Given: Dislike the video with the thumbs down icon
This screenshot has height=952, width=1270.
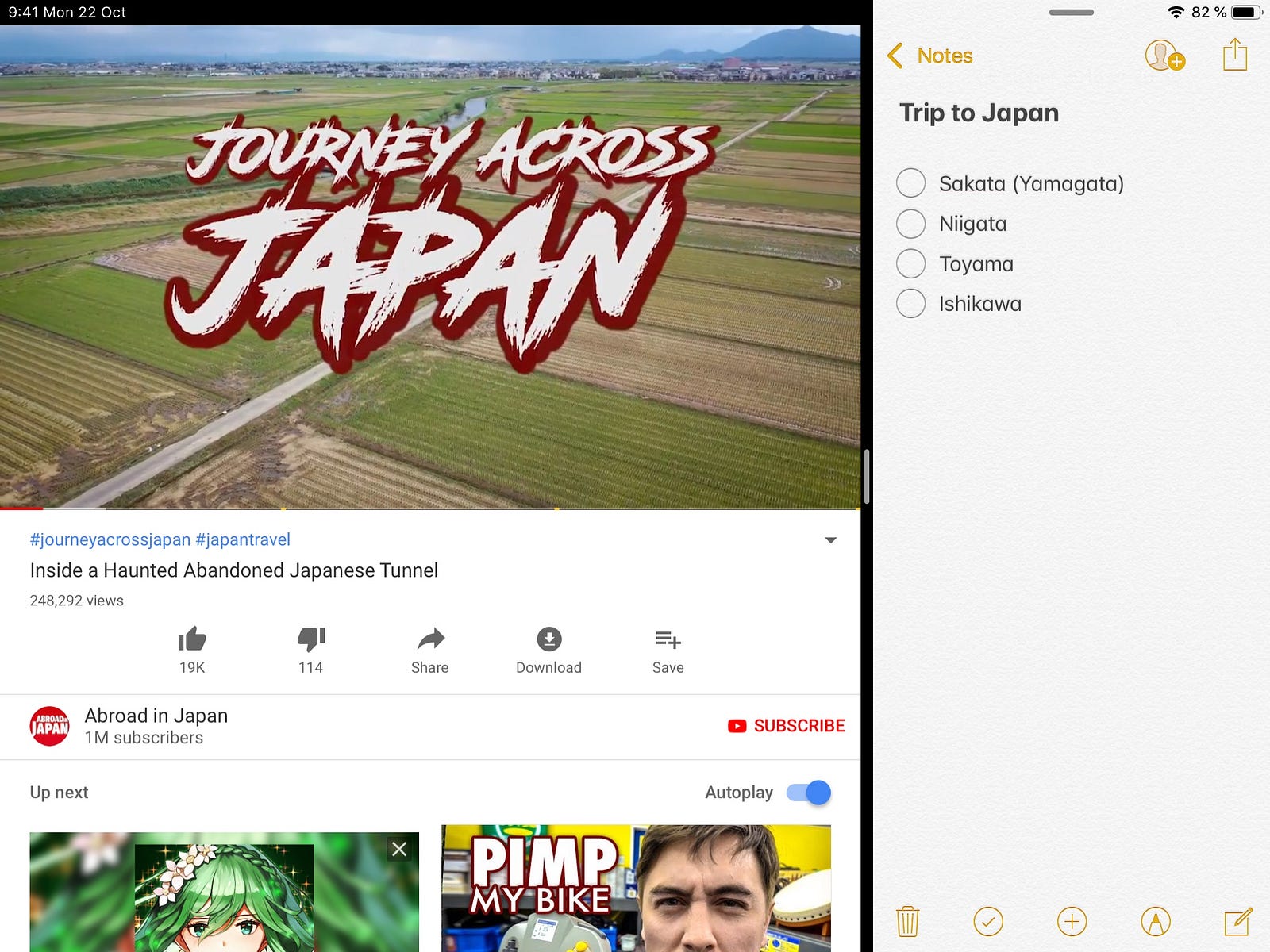Looking at the screenshot, I should pos(311,639).
